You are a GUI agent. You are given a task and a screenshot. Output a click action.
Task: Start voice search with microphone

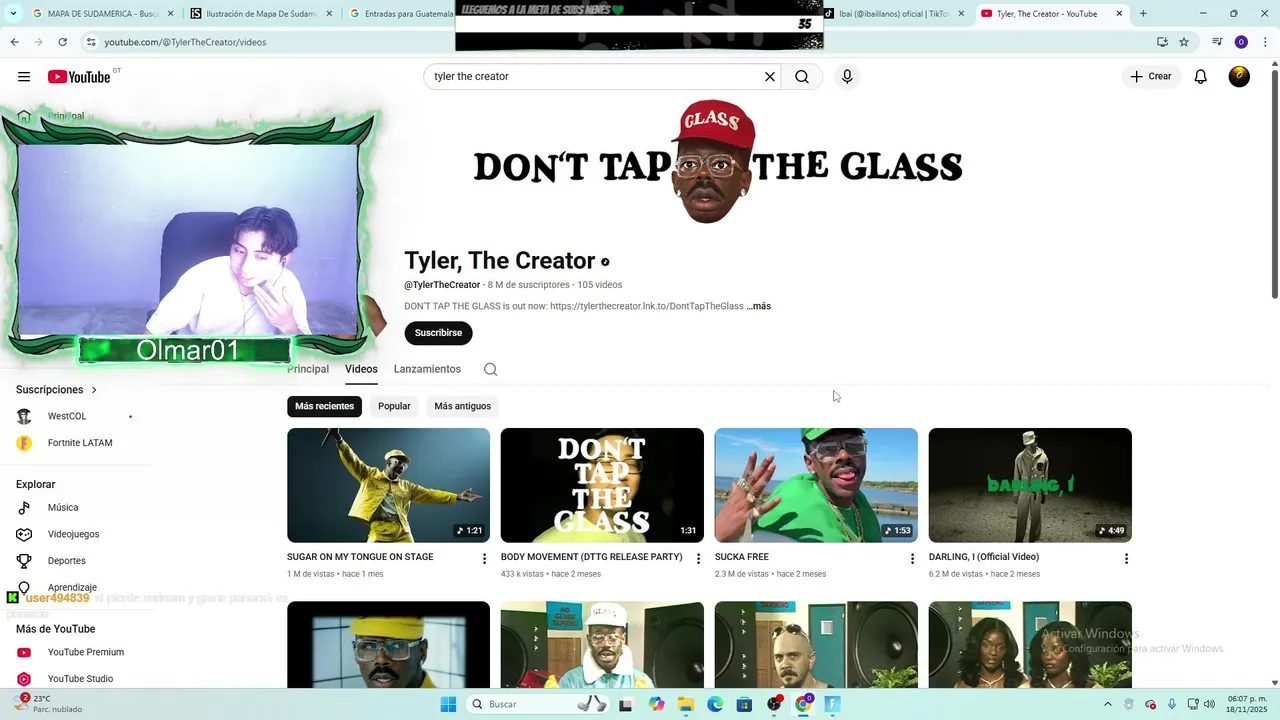tap(847, 77)
